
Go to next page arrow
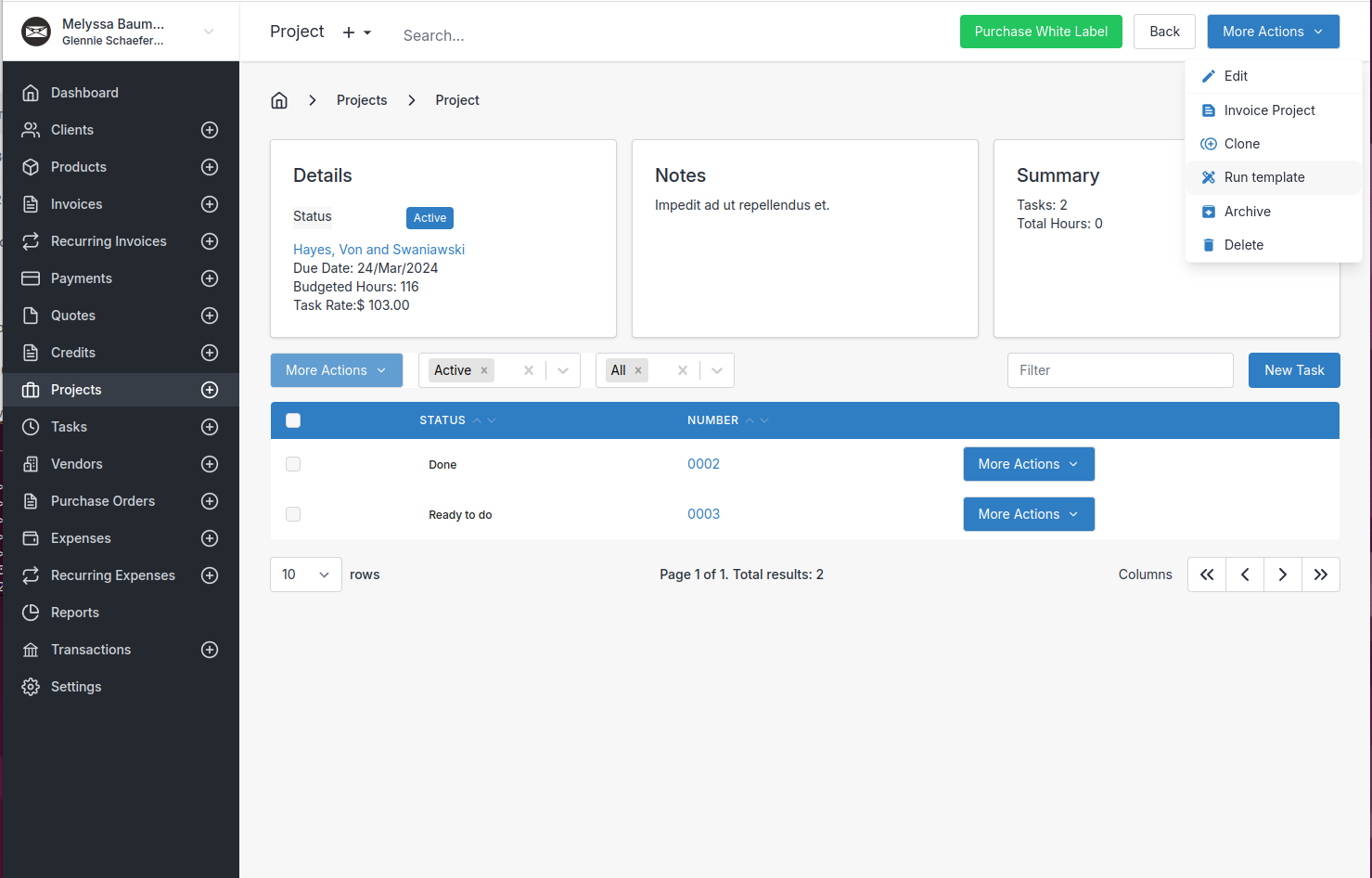[1282, 575]
